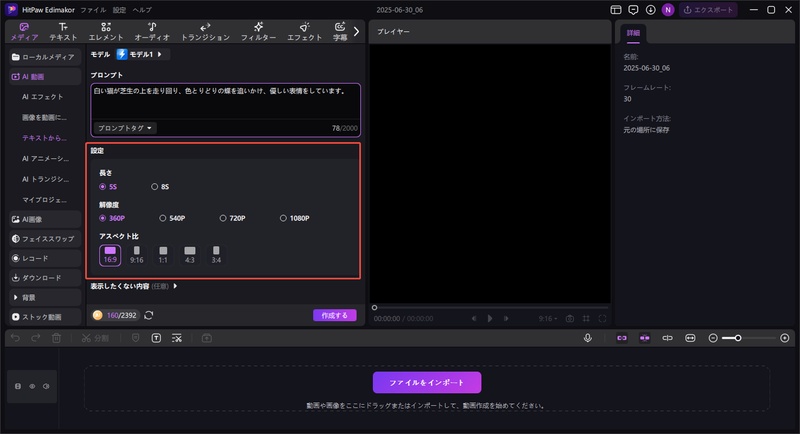Expand 背景 section in sidebar
Viewport: 800px width, 434px height.
click(x=45, y=297)
